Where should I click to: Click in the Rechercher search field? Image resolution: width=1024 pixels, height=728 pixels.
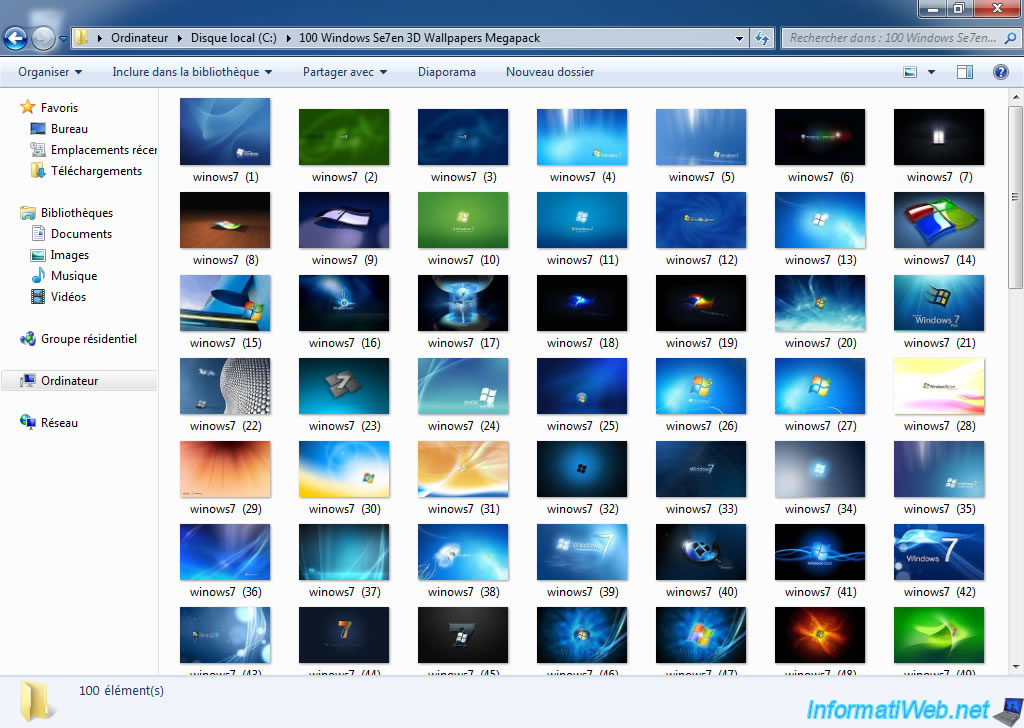(893, 38)
